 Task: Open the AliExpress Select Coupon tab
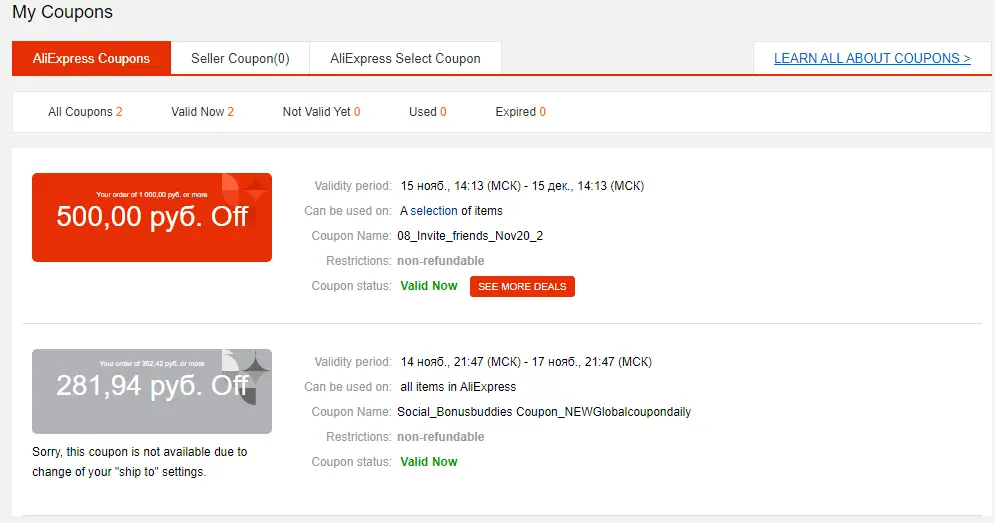(x=405, y=58)
